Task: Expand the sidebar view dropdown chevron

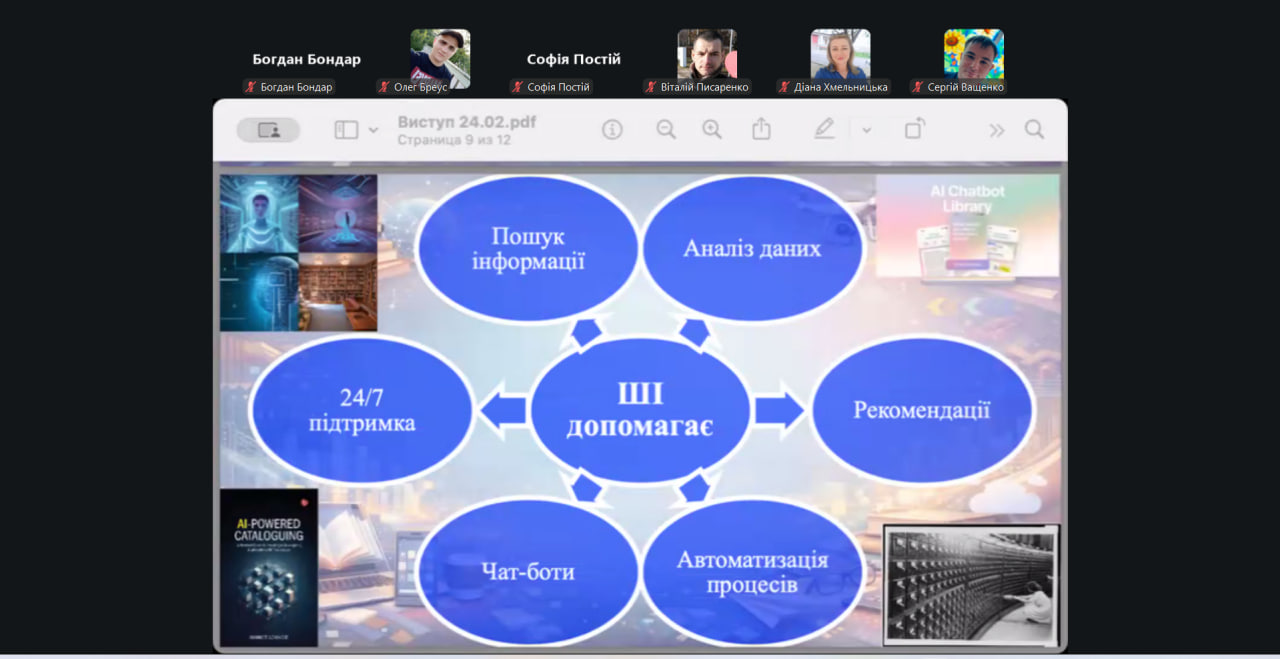Action: tap(374, 130)
